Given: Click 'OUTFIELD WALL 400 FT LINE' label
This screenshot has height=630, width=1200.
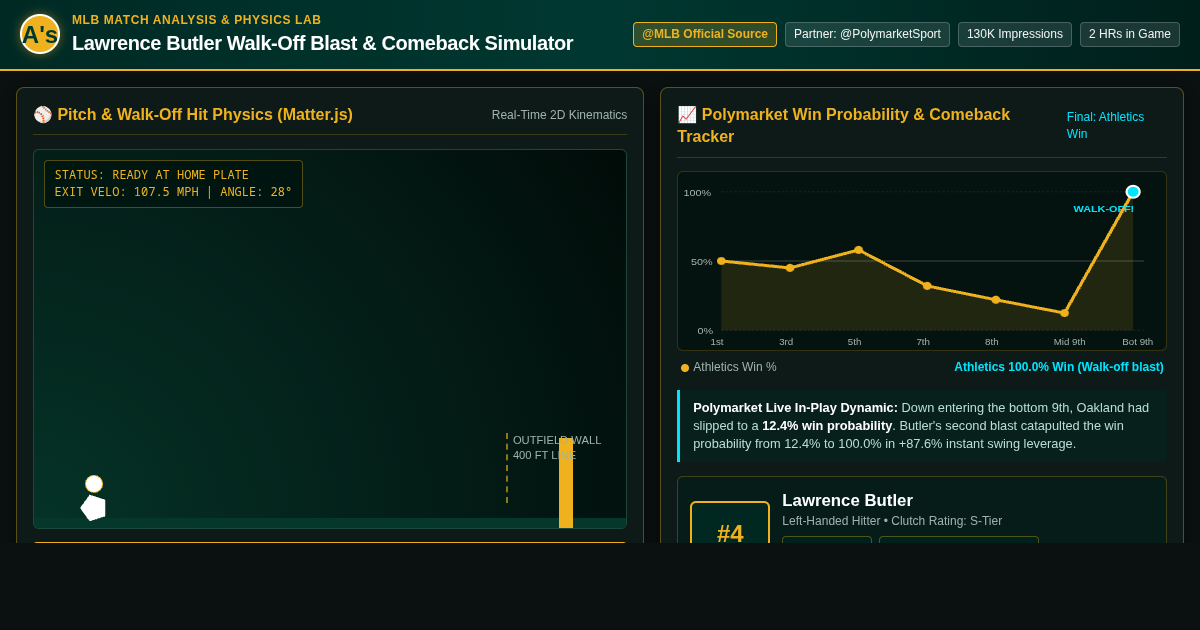Looking at the screenshot, I should (557, 447).
